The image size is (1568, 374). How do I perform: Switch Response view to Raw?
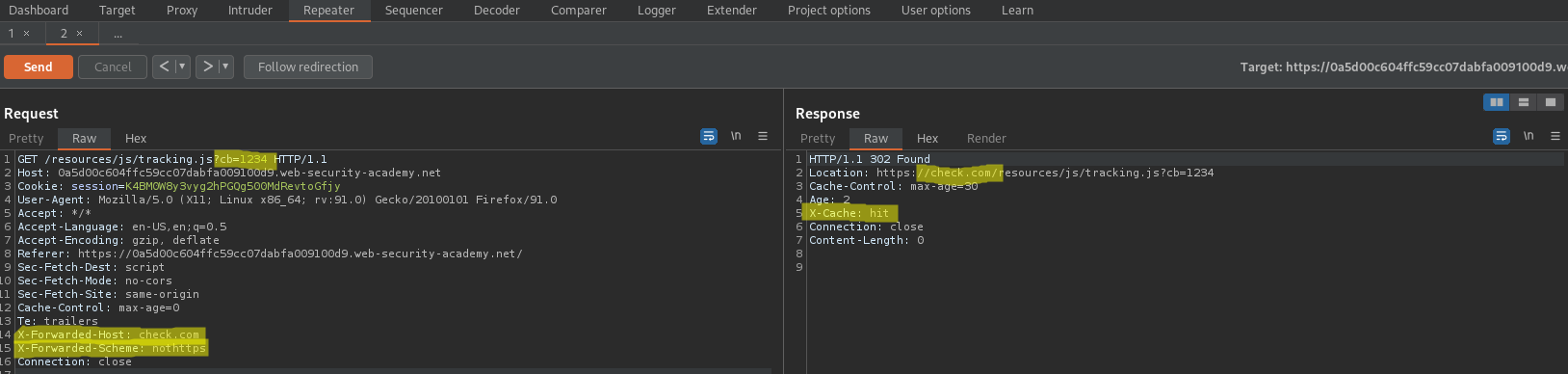(x=876, y=138)
